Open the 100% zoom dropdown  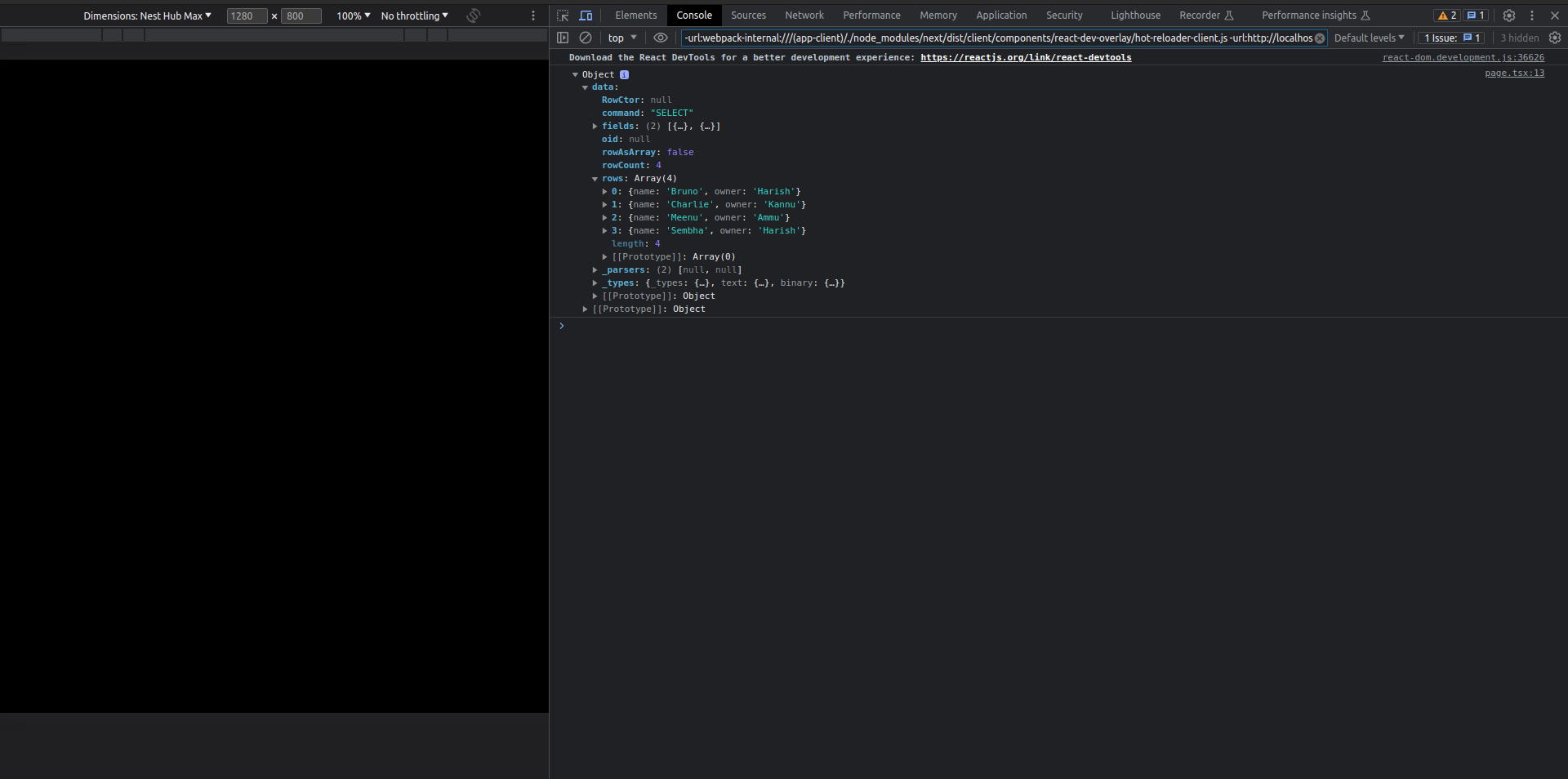[x=353, y=16]
